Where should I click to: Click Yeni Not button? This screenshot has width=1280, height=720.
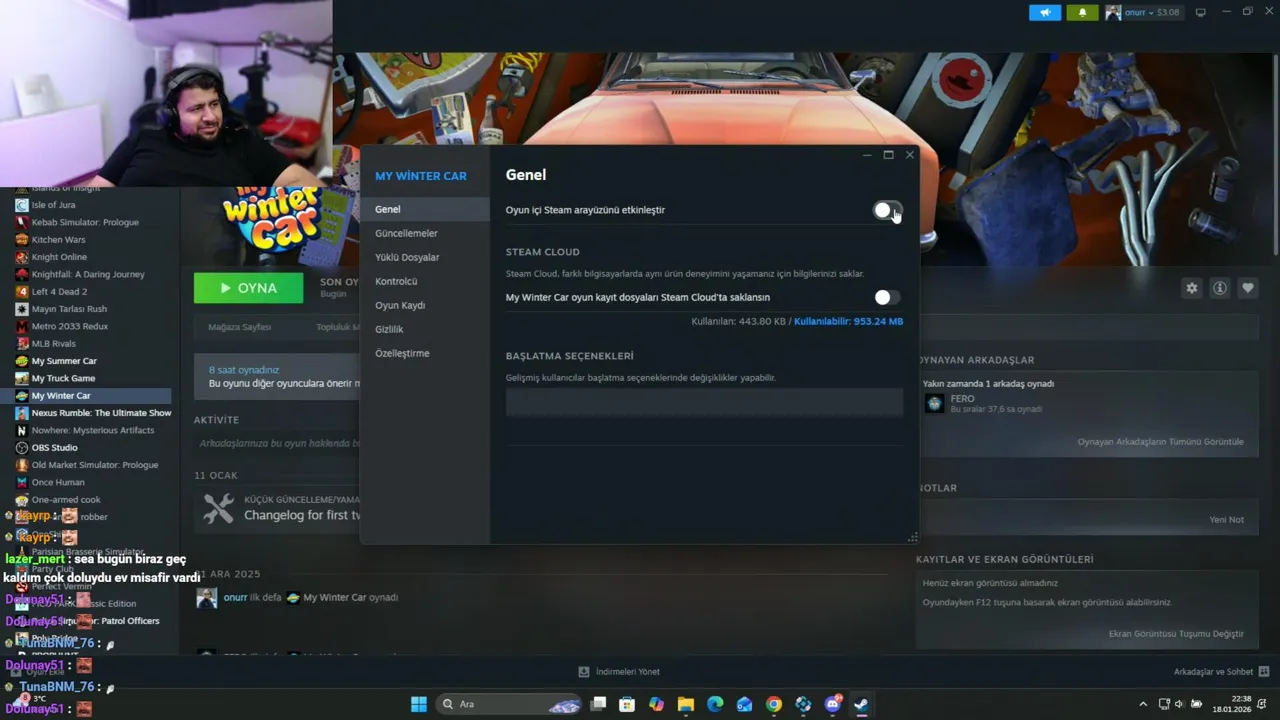click(x=1226, y=520)
